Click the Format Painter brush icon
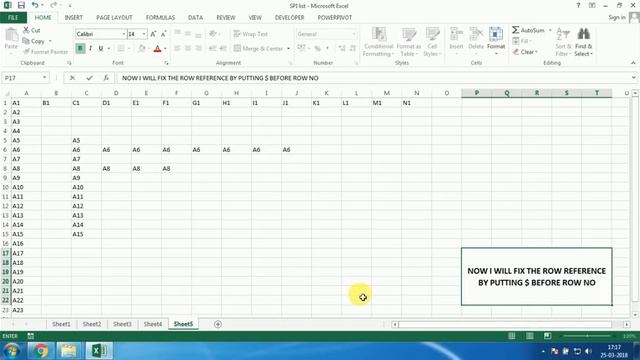This screenshot has height=360, width=640. 26,52
